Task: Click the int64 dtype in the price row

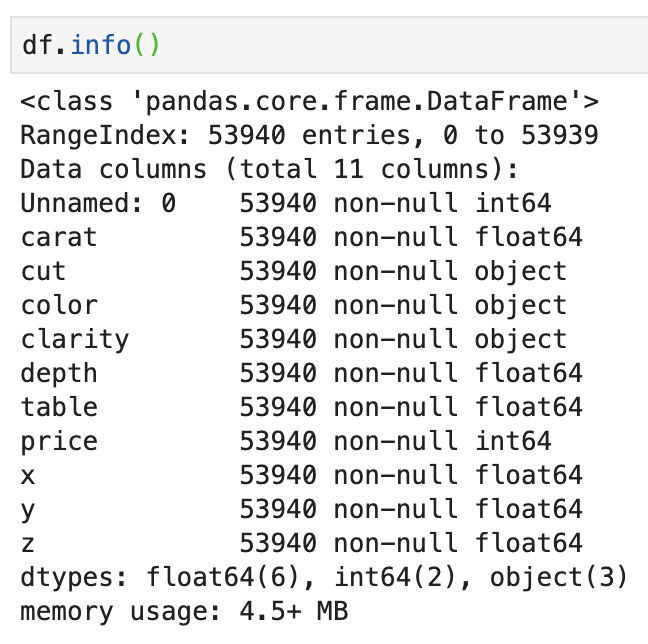Action: 513,441
